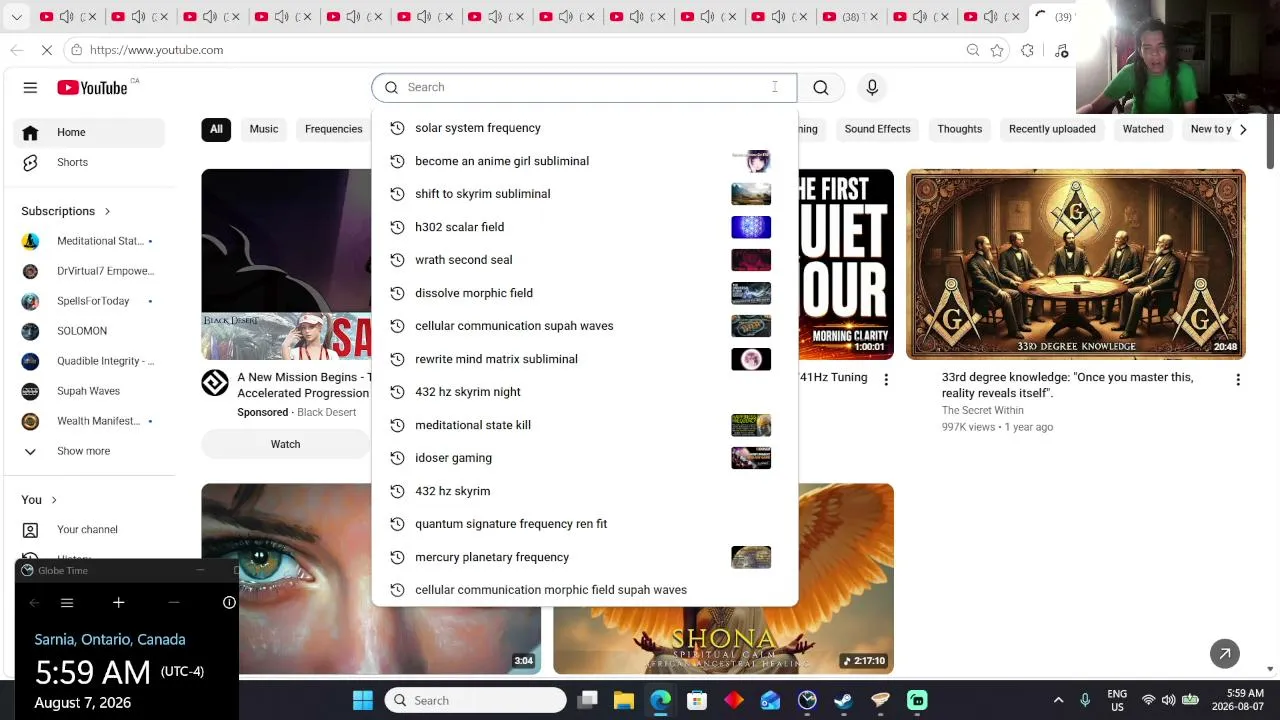Open the Windows Start menu
The width and height of the screenshot is (1280, 720).
[363, 700]
